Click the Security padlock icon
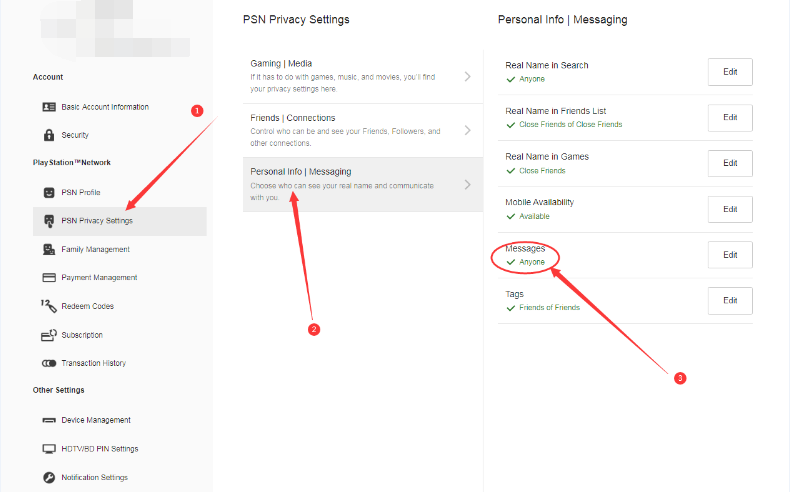This screenshot has width=790, height=492. click(49, 135)
